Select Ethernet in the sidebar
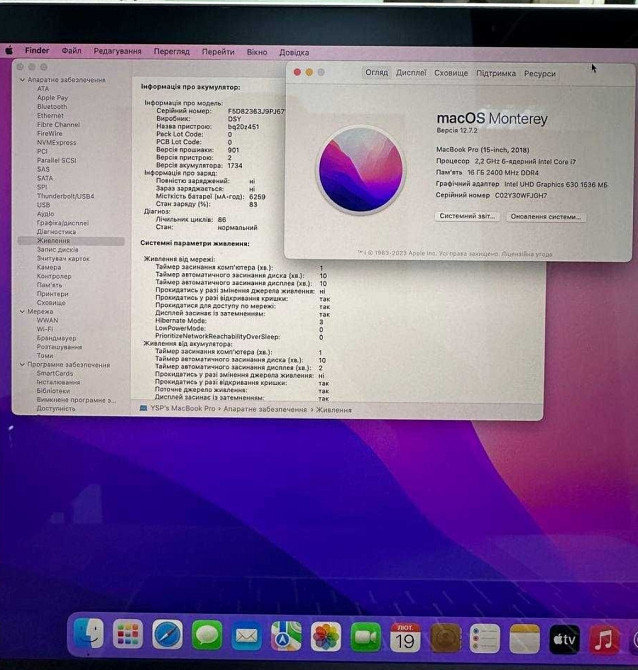 (50, 115)
